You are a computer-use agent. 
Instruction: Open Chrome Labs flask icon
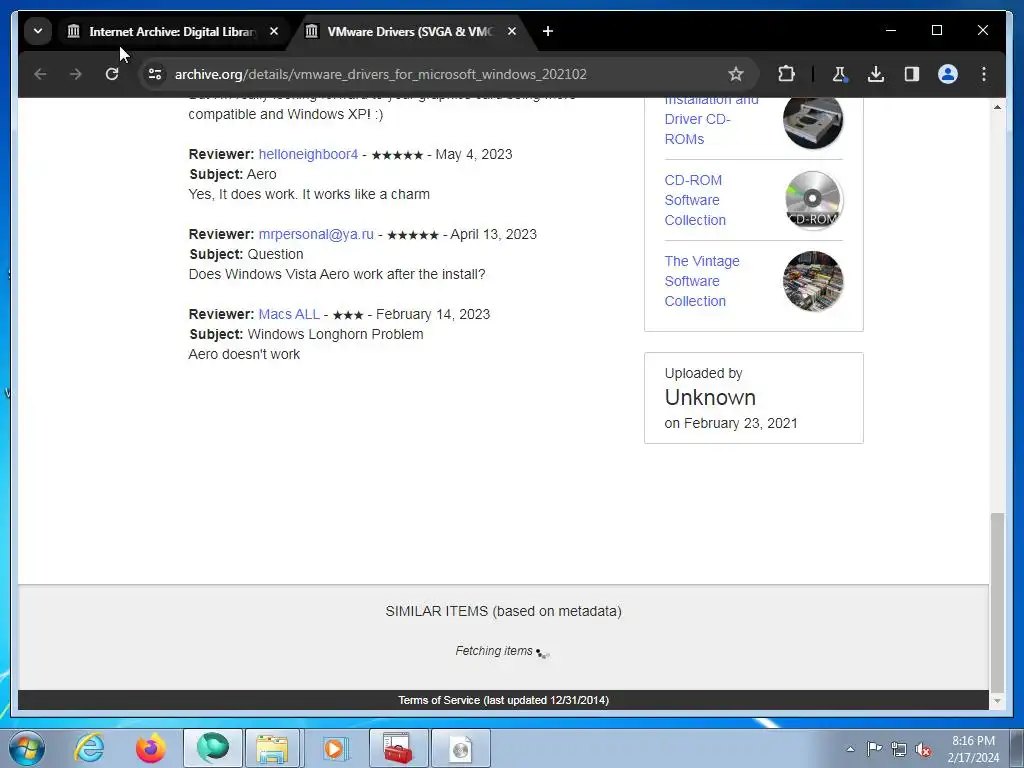[840, 74]
